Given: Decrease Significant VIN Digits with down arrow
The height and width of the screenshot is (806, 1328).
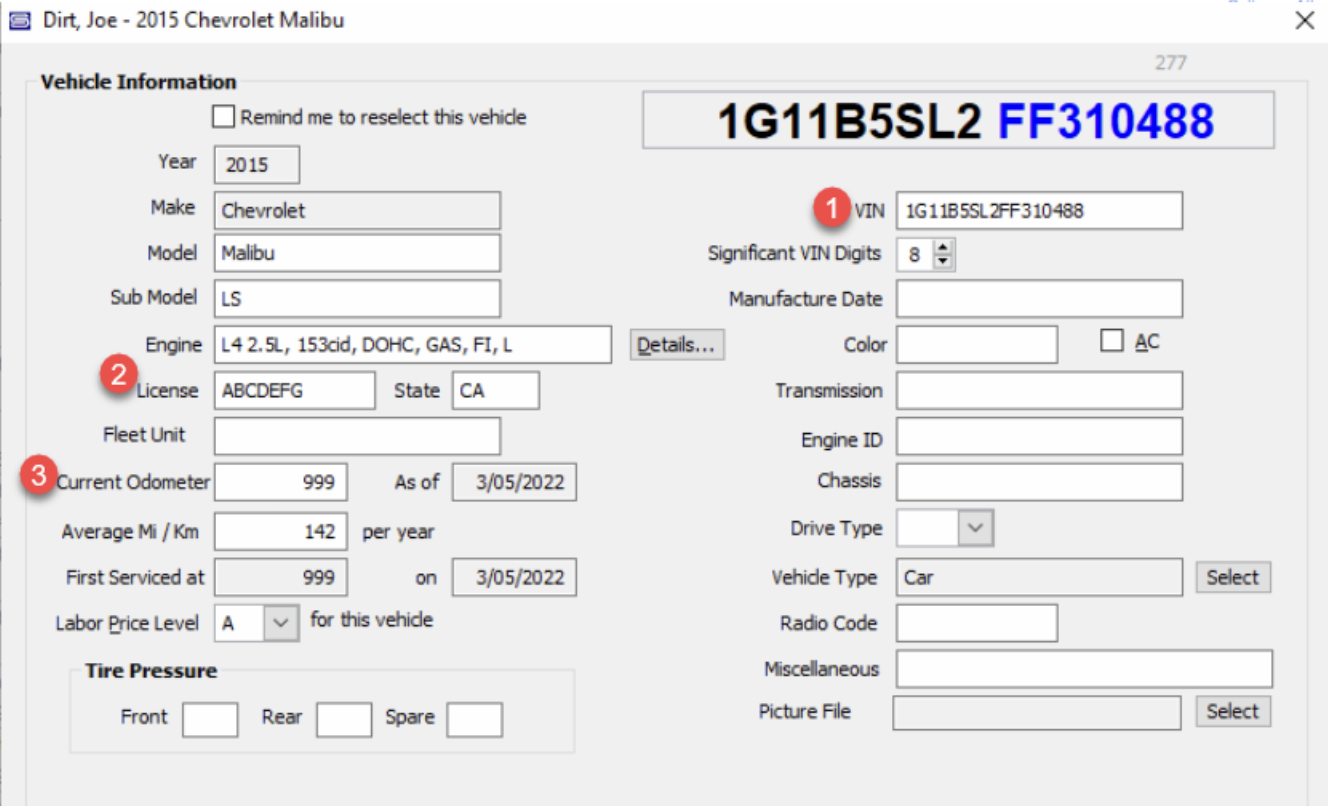Looking at the screenshot, I should 943,261.
